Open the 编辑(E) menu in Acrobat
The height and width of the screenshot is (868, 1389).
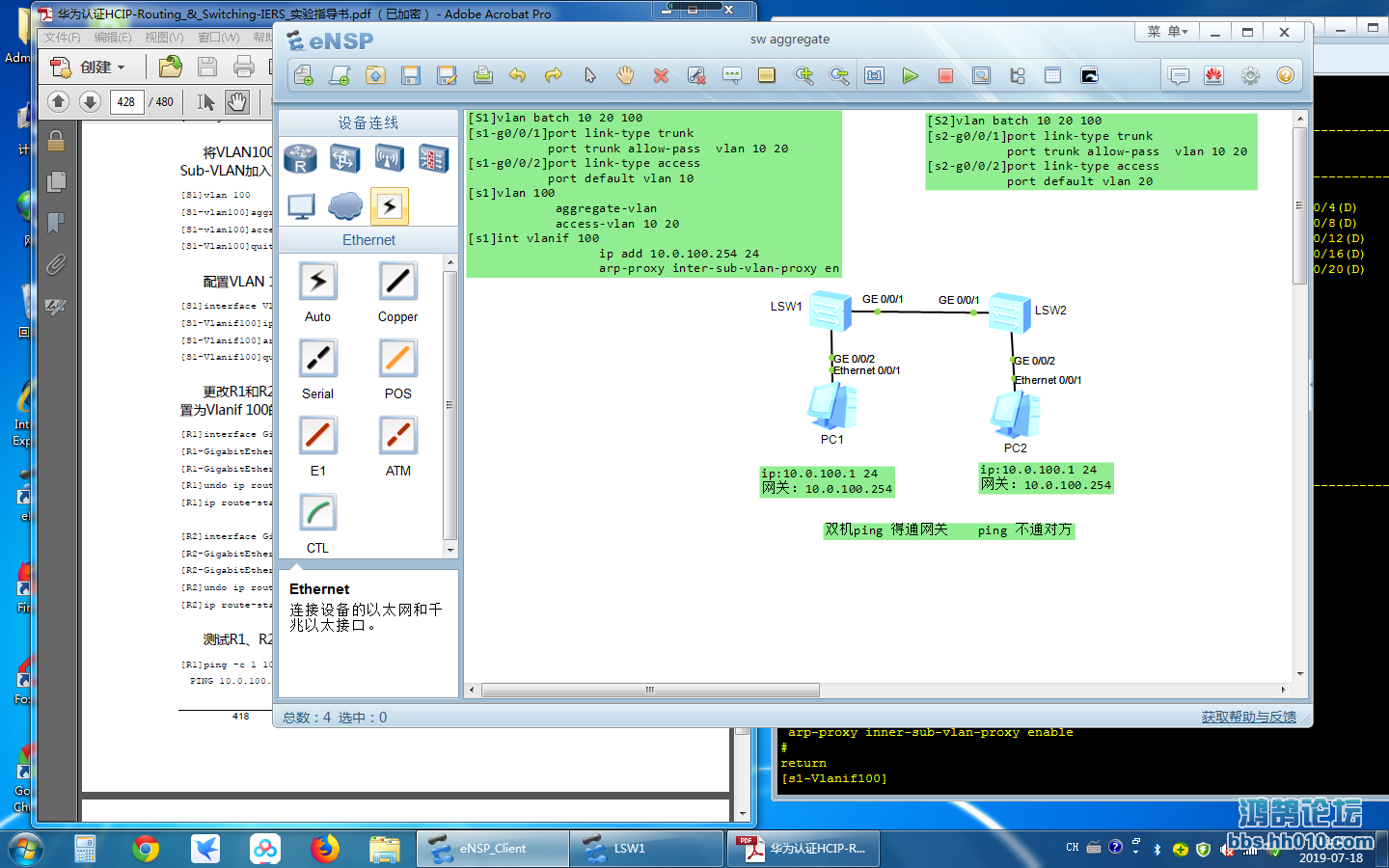[113, 38]
